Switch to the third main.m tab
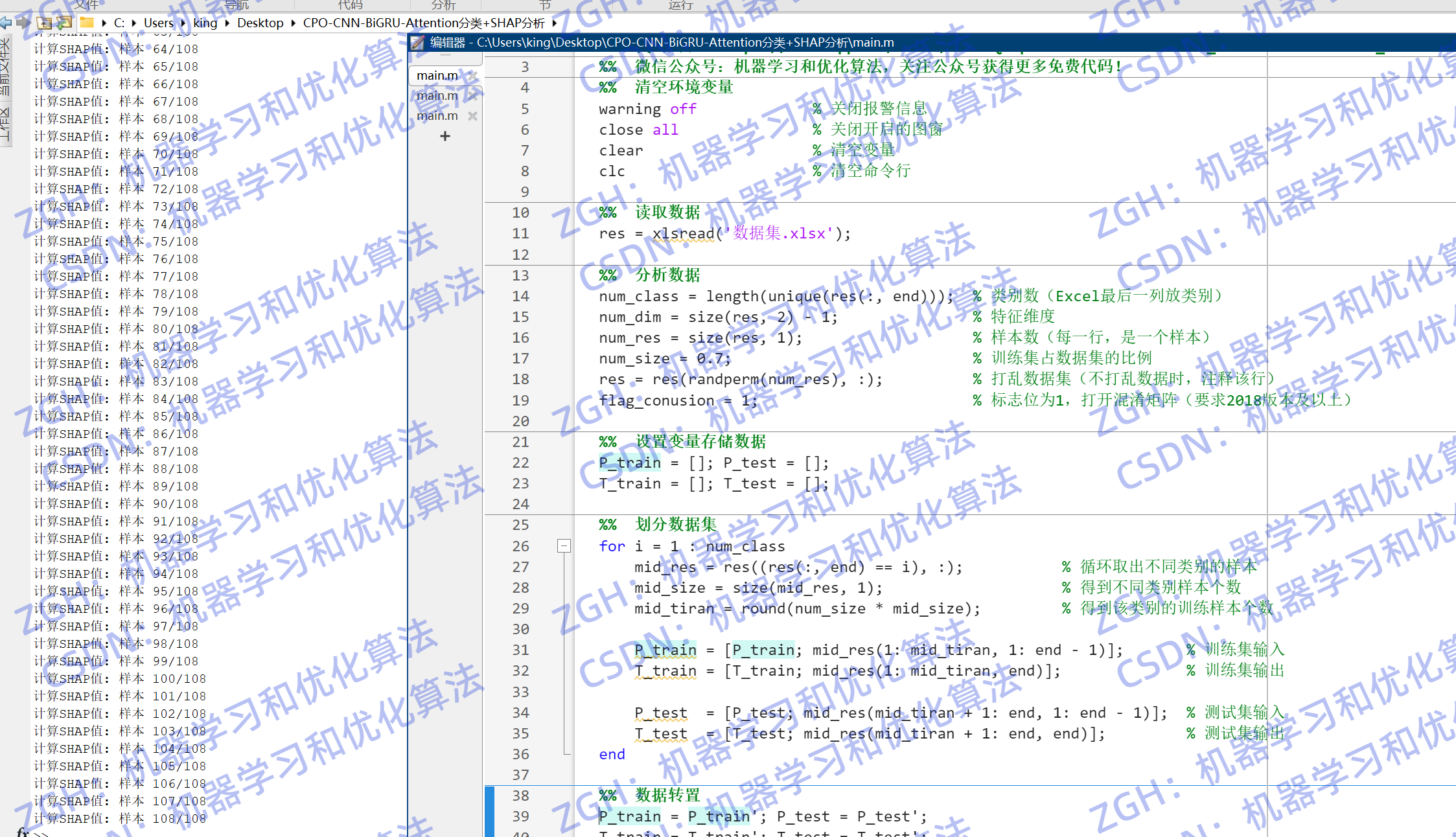 click(437, 116)
